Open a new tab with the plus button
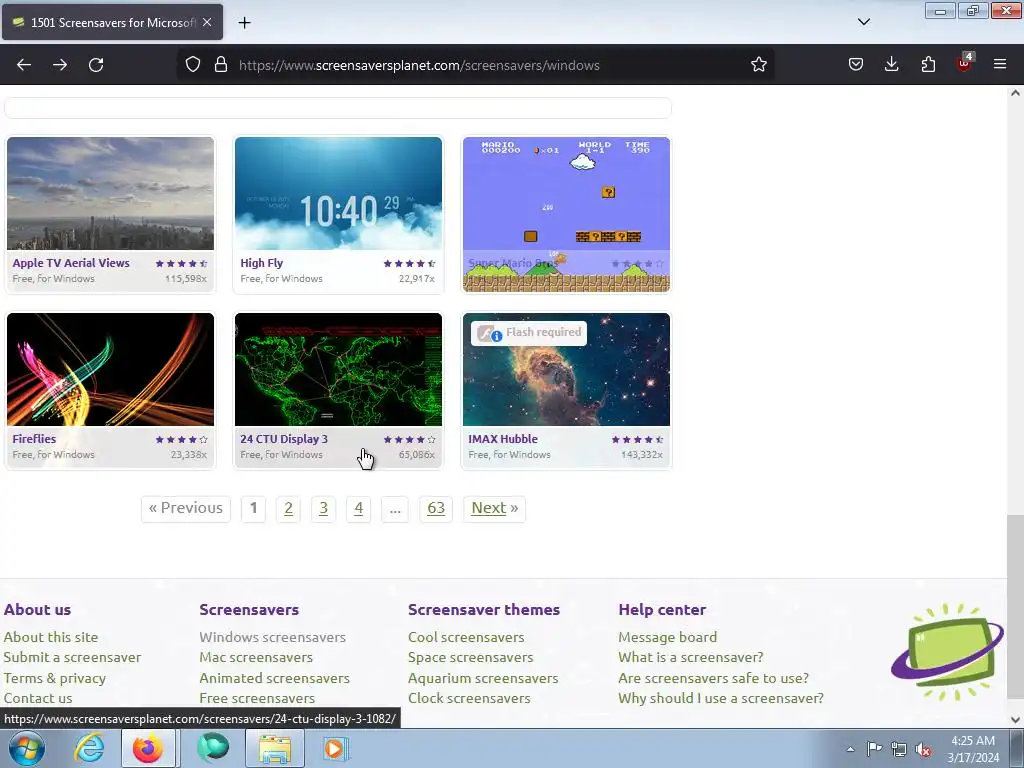The width and height of the screenshot is (1024, 768). pos(244,23)
